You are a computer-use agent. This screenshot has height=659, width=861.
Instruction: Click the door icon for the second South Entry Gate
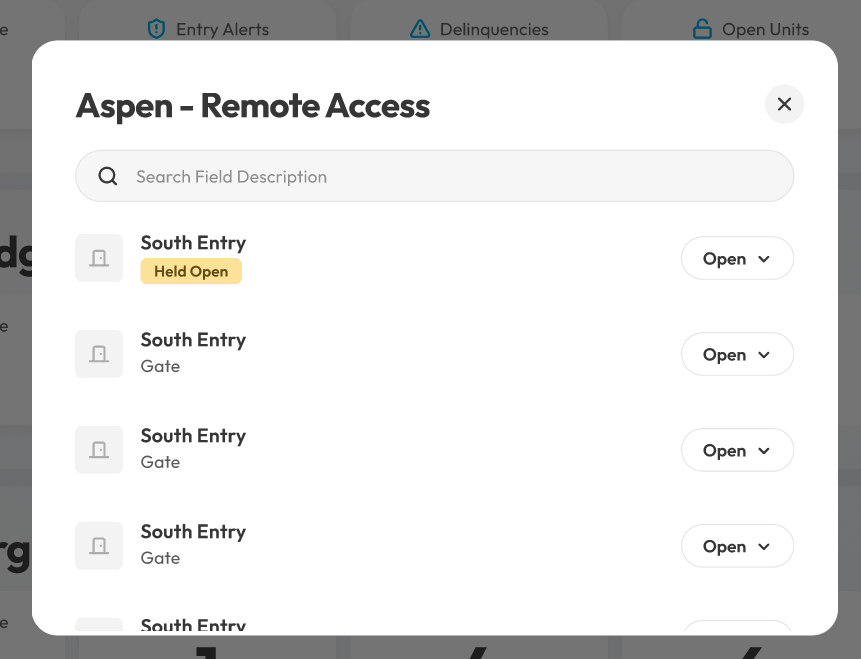(x=98, y=450)
